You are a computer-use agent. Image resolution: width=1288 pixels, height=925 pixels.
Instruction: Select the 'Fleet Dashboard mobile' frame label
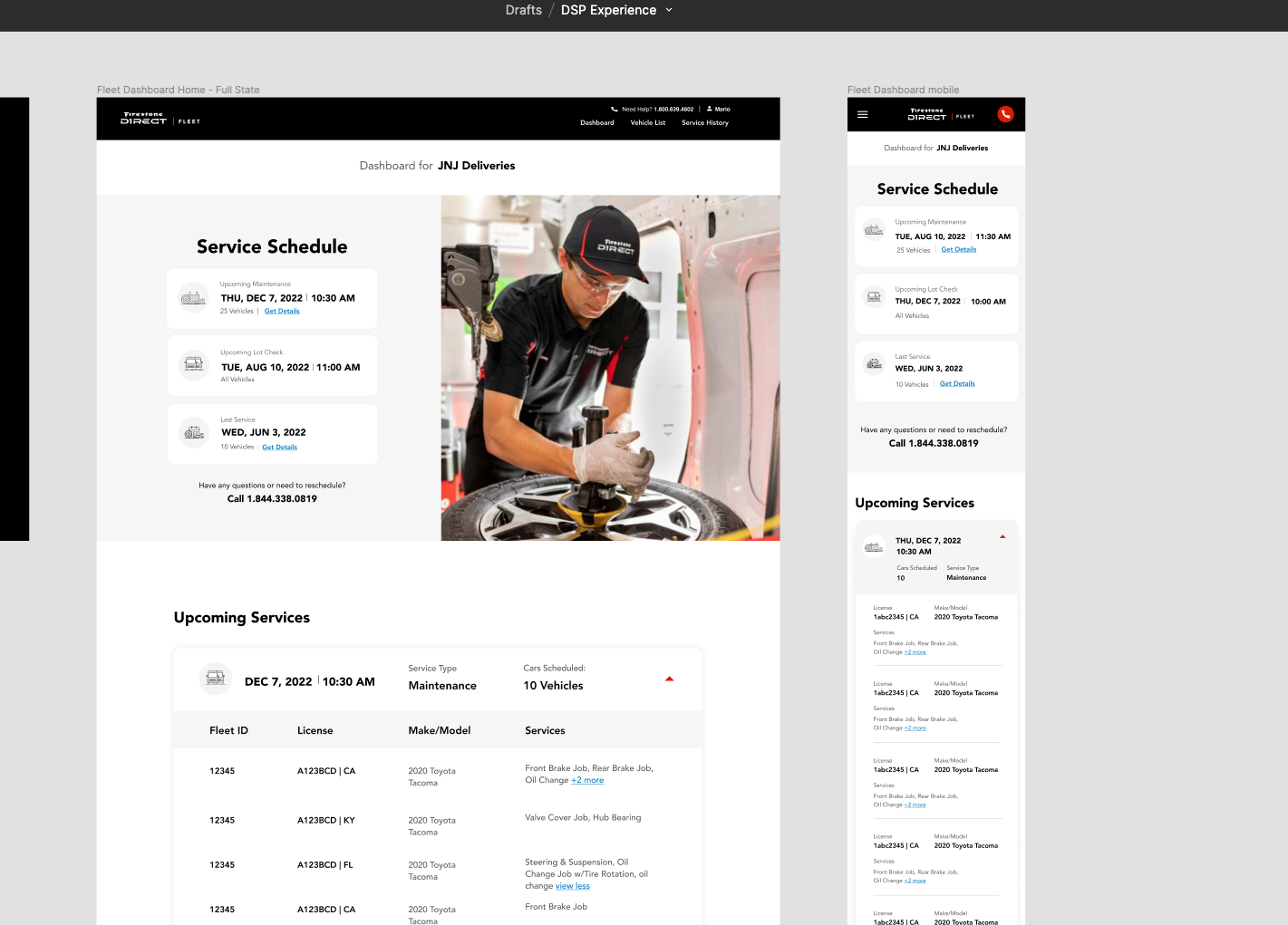(x=903, y=90)
